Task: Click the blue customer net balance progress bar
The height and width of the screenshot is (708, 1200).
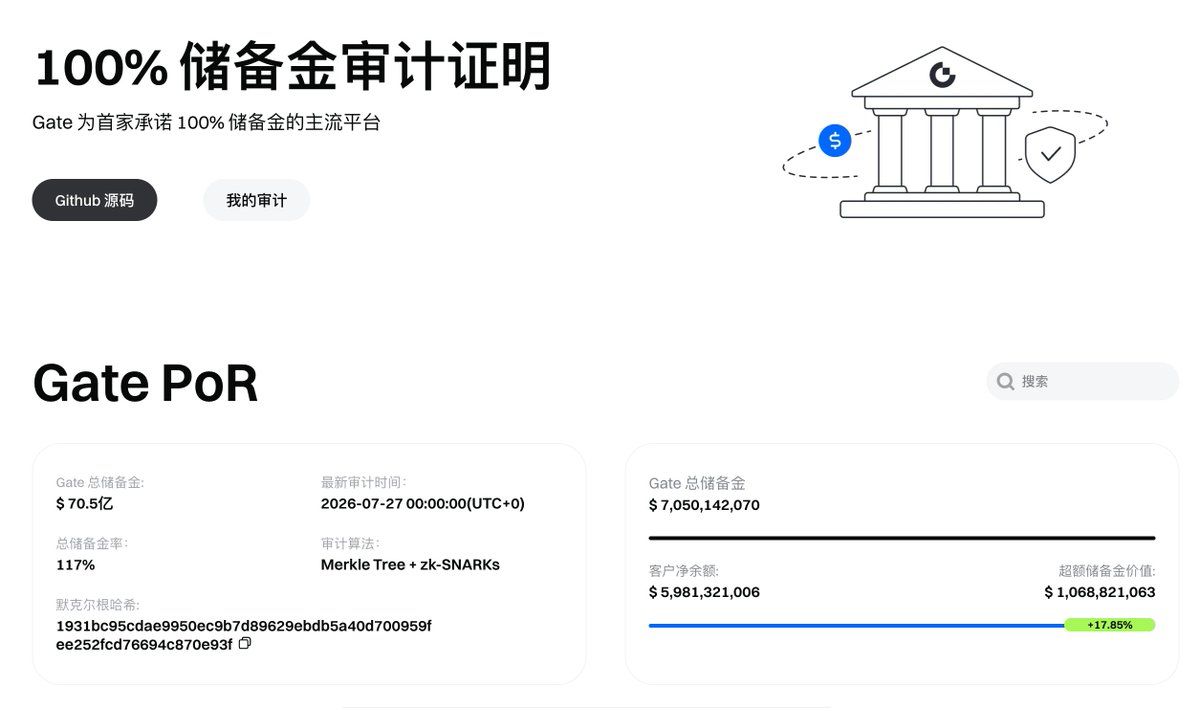Action: [856, 626]
